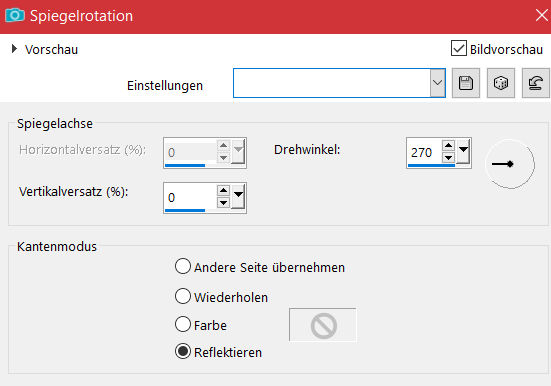Click the reset to default arrow icon
This screenshot has width=551, height=386.
pos(536,83)
